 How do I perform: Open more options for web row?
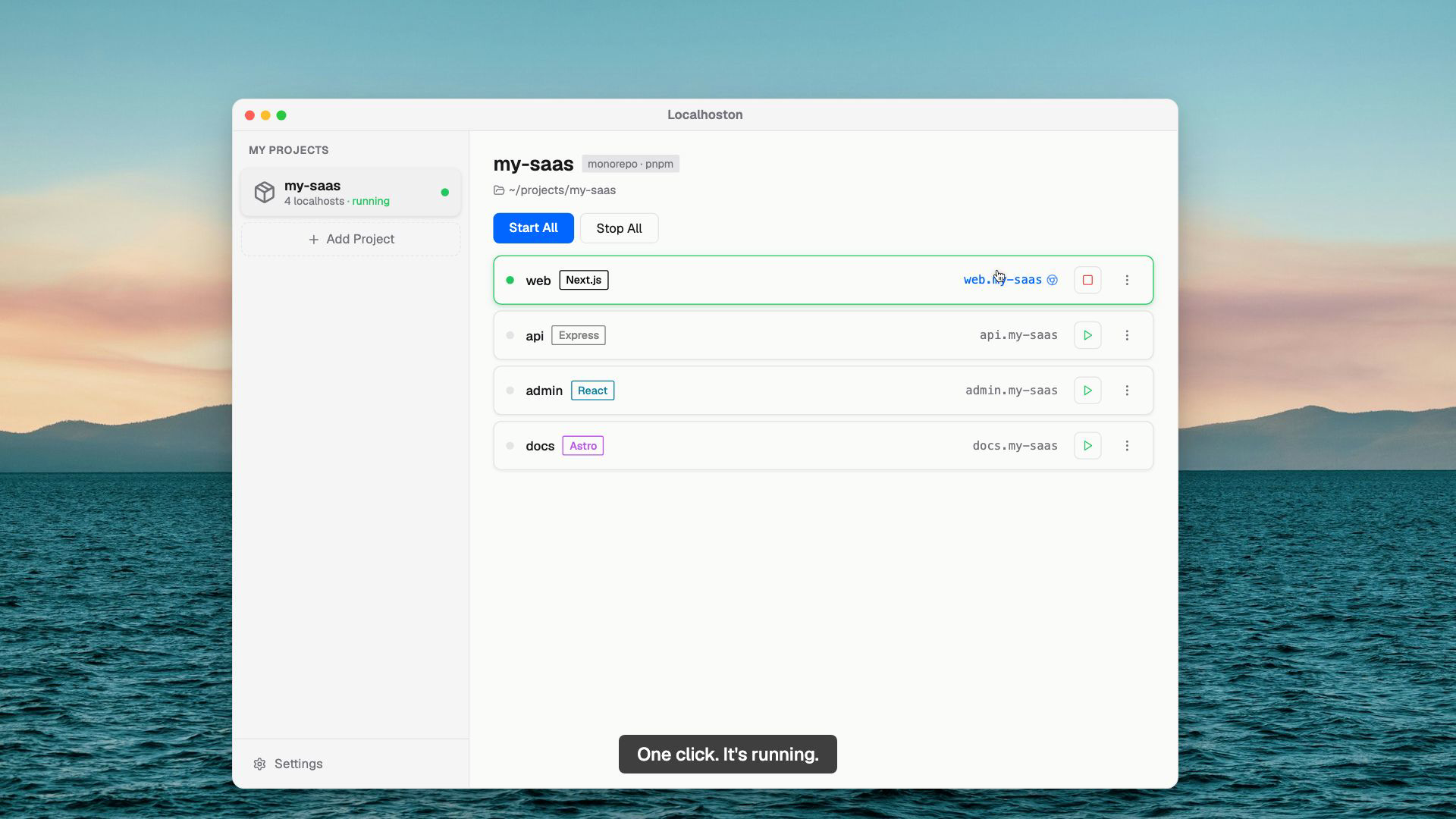[x=1127, y=280]
